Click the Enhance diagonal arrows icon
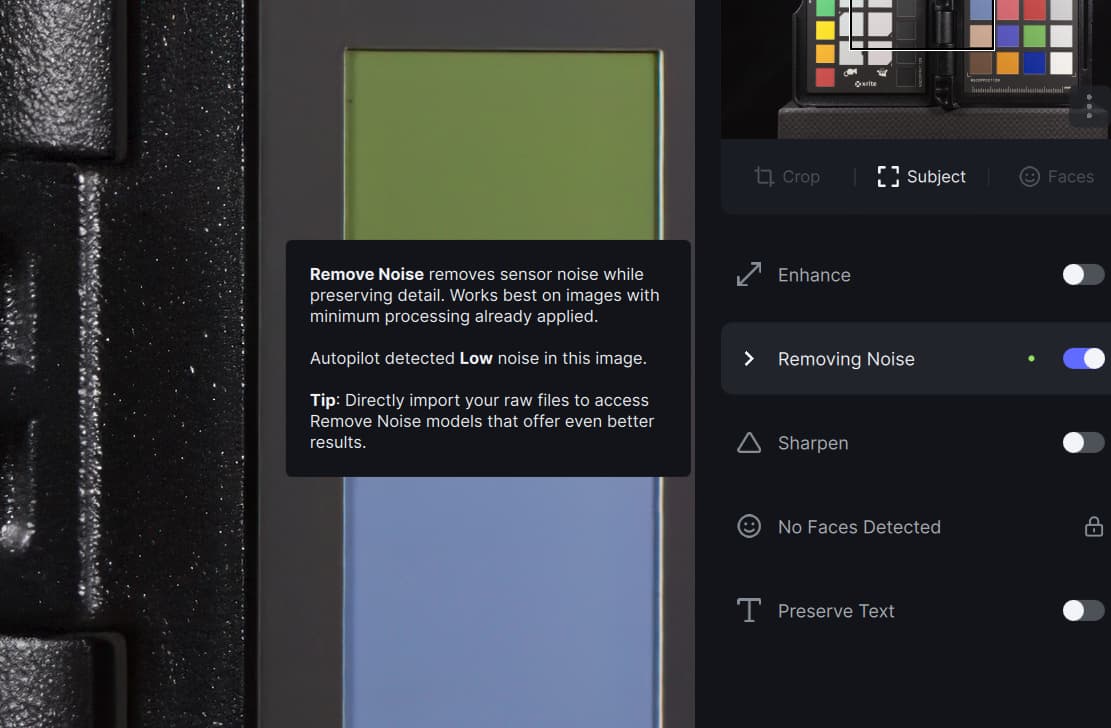Viewport: 1111px width, 728px height. click(x=749, y=275)
